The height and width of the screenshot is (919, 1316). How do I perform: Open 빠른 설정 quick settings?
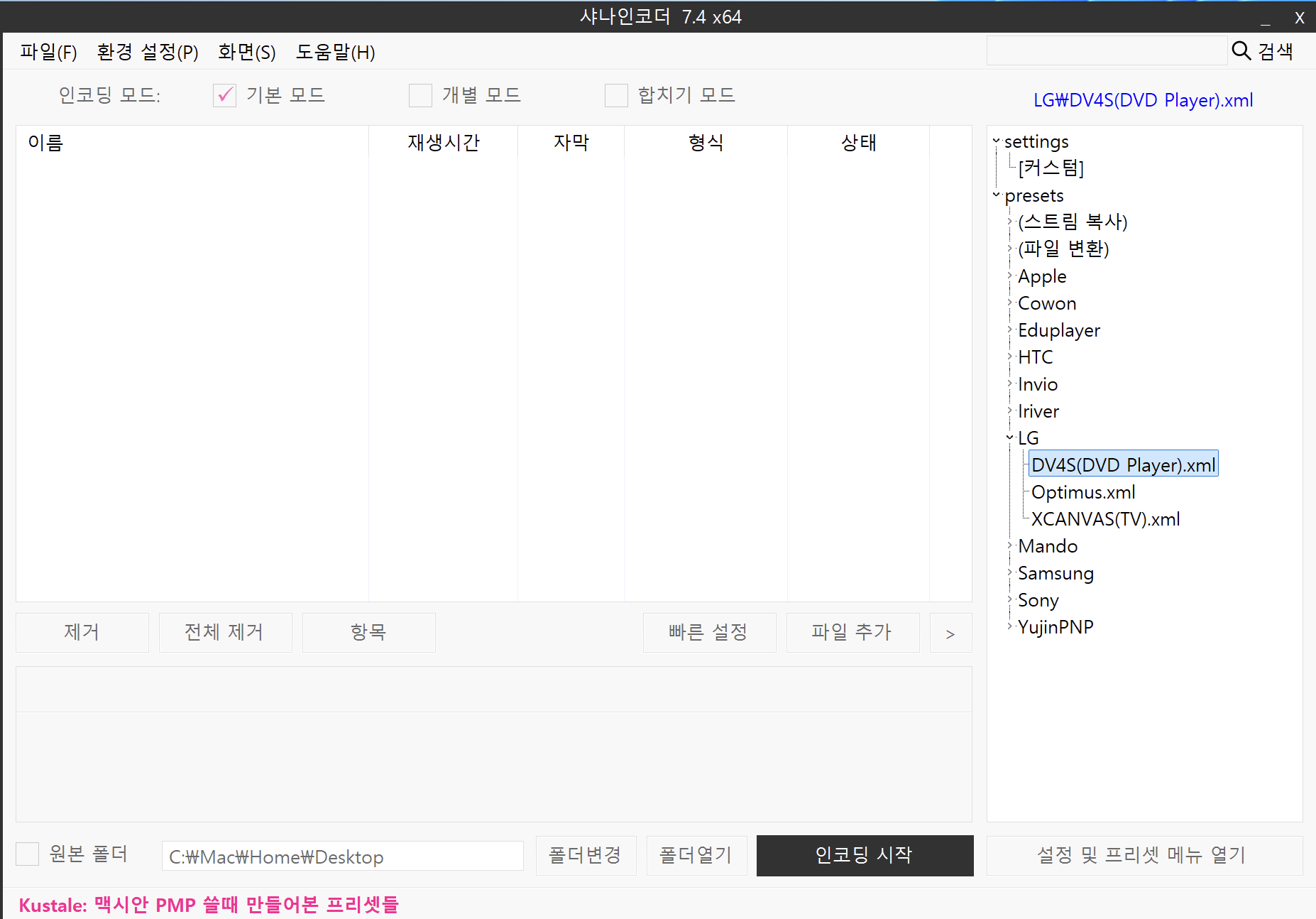tap(710, 632)
